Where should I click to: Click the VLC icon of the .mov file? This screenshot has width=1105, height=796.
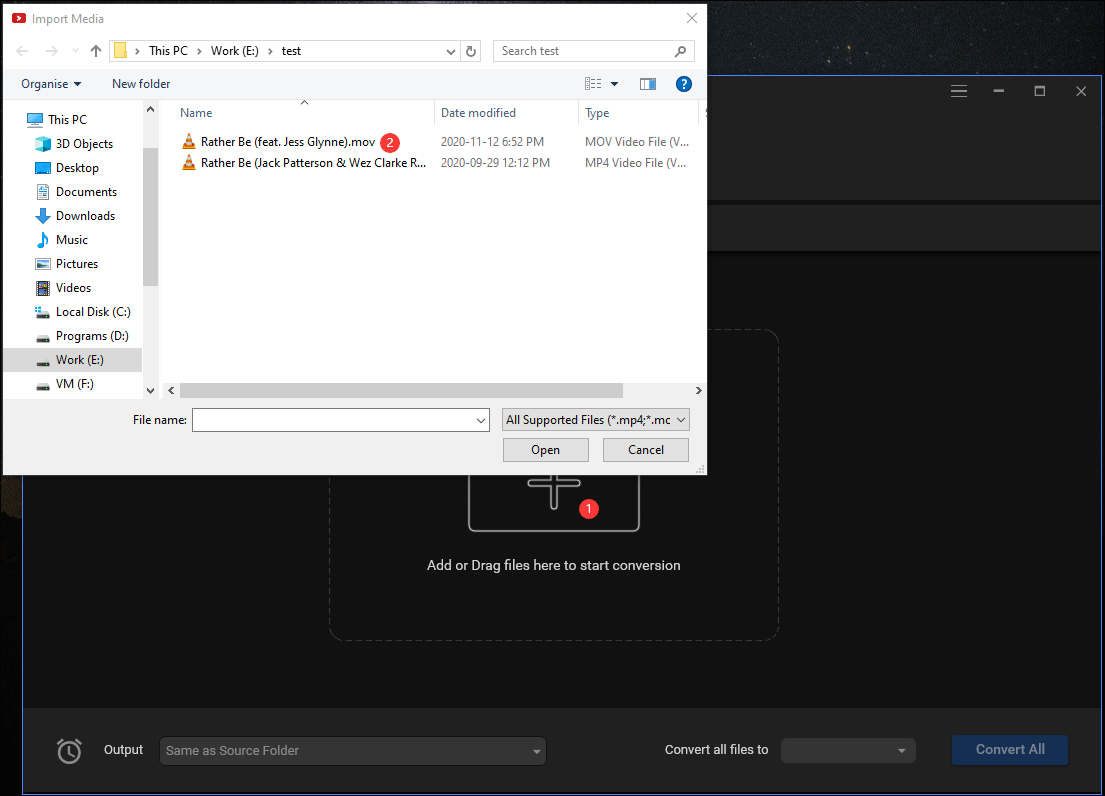[189, 142]
